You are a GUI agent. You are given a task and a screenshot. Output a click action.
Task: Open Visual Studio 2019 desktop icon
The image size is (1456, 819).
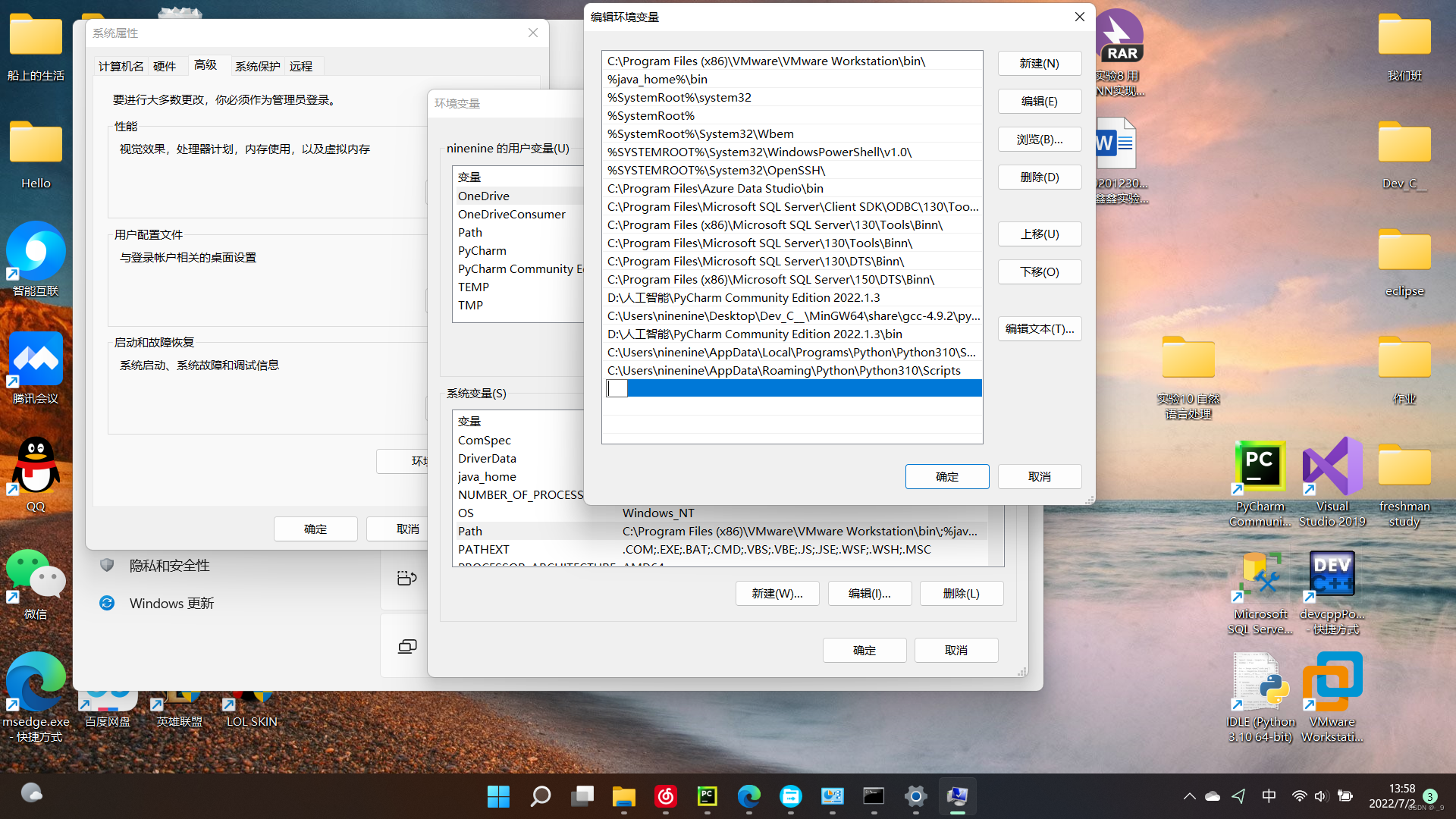(1332, 468)
